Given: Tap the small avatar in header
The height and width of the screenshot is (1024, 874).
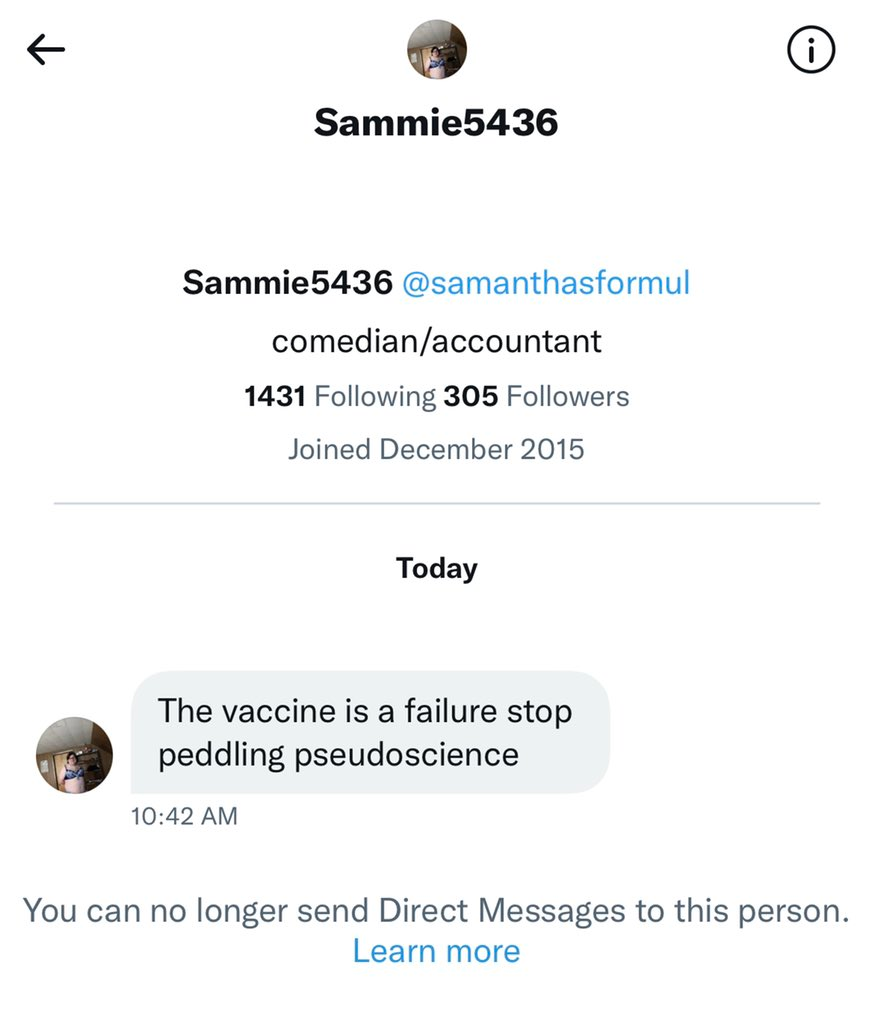Looking at the screenshot, I should pos(437,50).
